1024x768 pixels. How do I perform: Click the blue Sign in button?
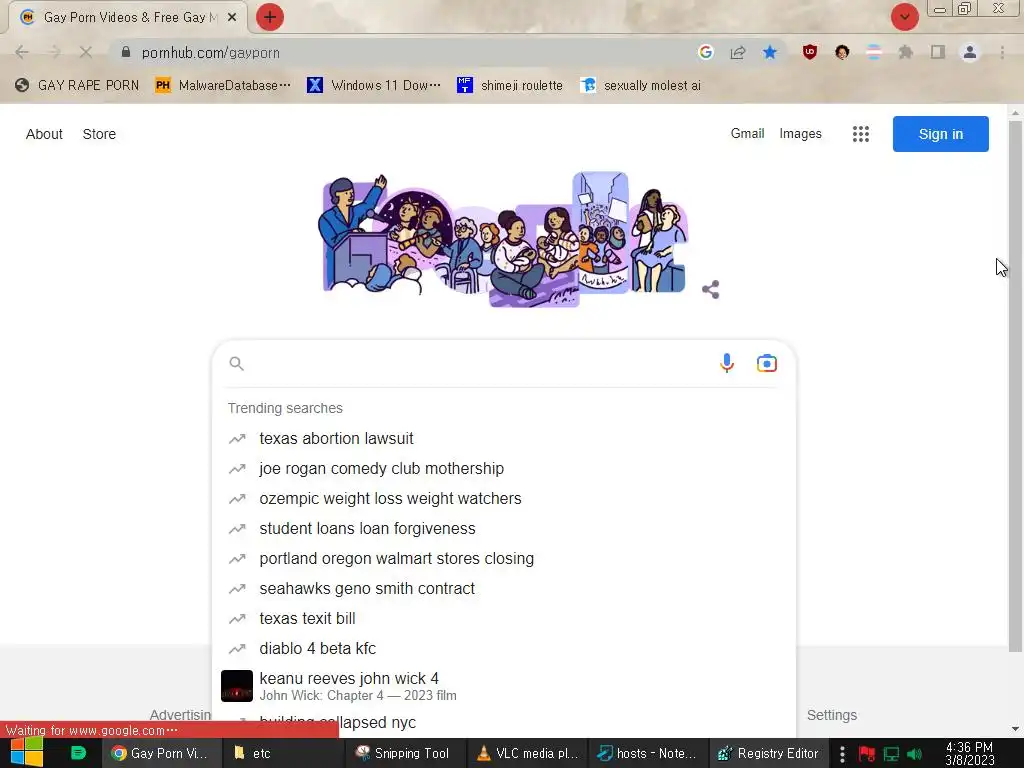pos(940,134)
